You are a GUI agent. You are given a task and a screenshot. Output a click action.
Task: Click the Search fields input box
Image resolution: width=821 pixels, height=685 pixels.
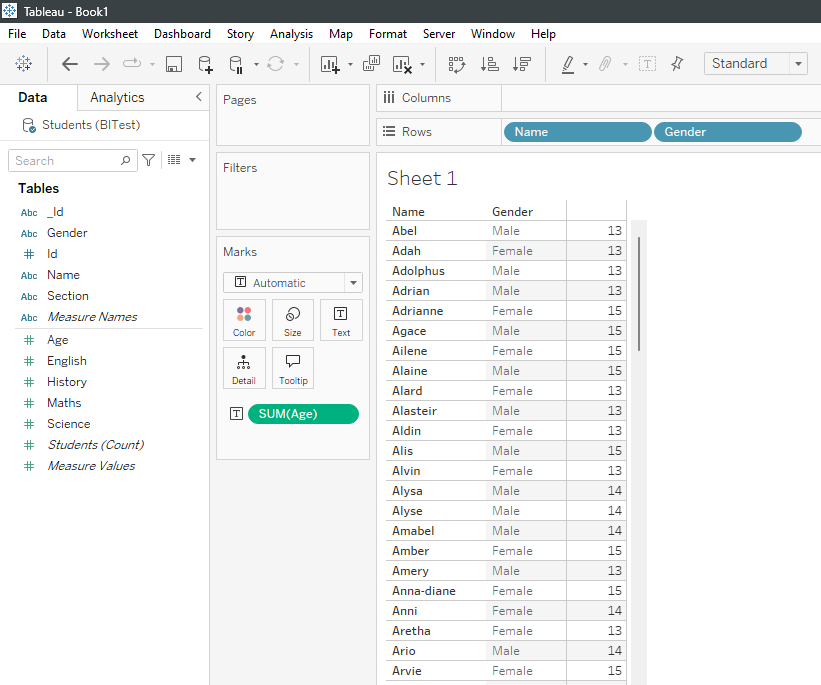pos(73,160)
